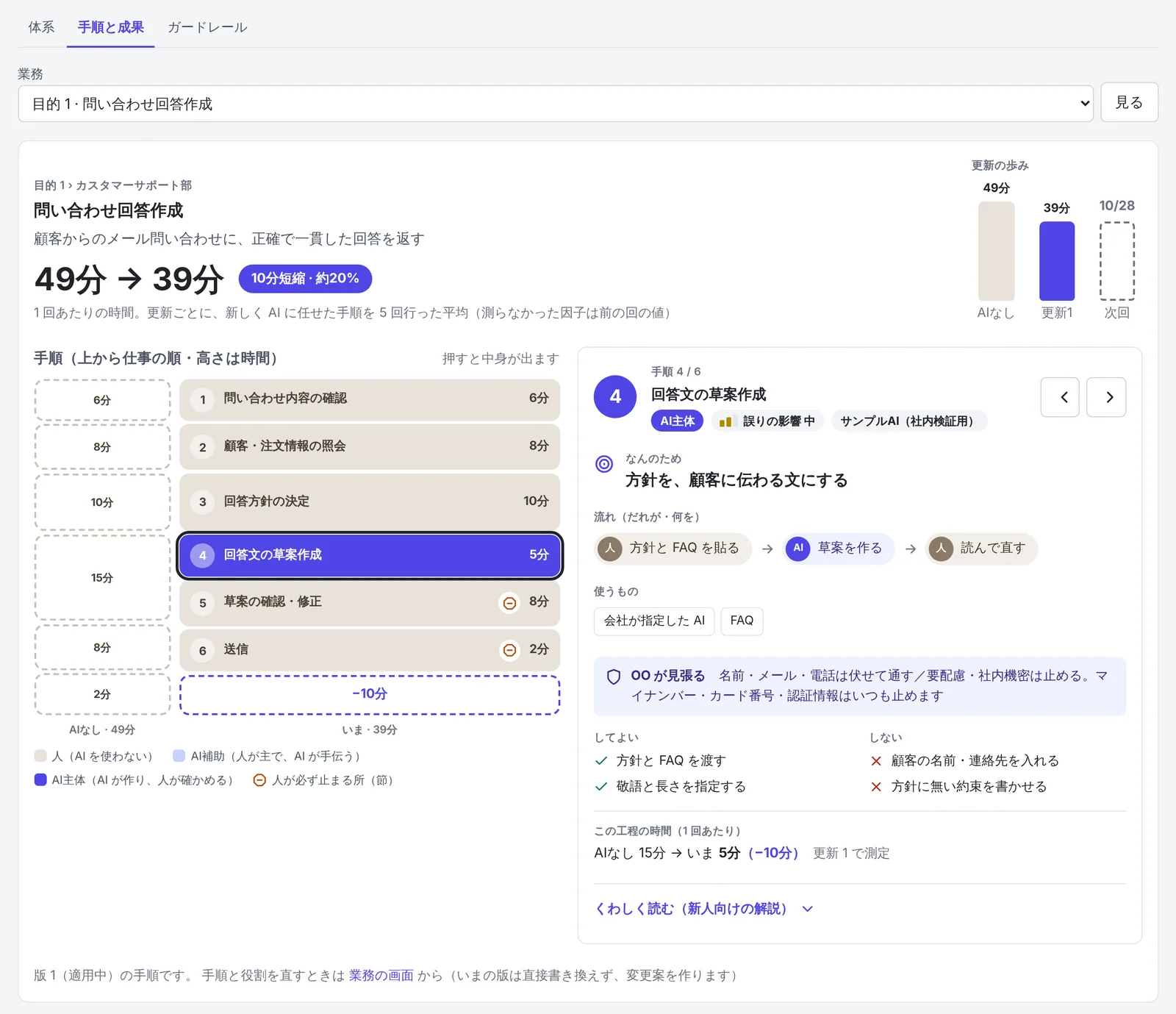Click the 会社が指定した AI chip
Image resolution: width=1176 pixels, height=1014 pixels.
point(654,621)
